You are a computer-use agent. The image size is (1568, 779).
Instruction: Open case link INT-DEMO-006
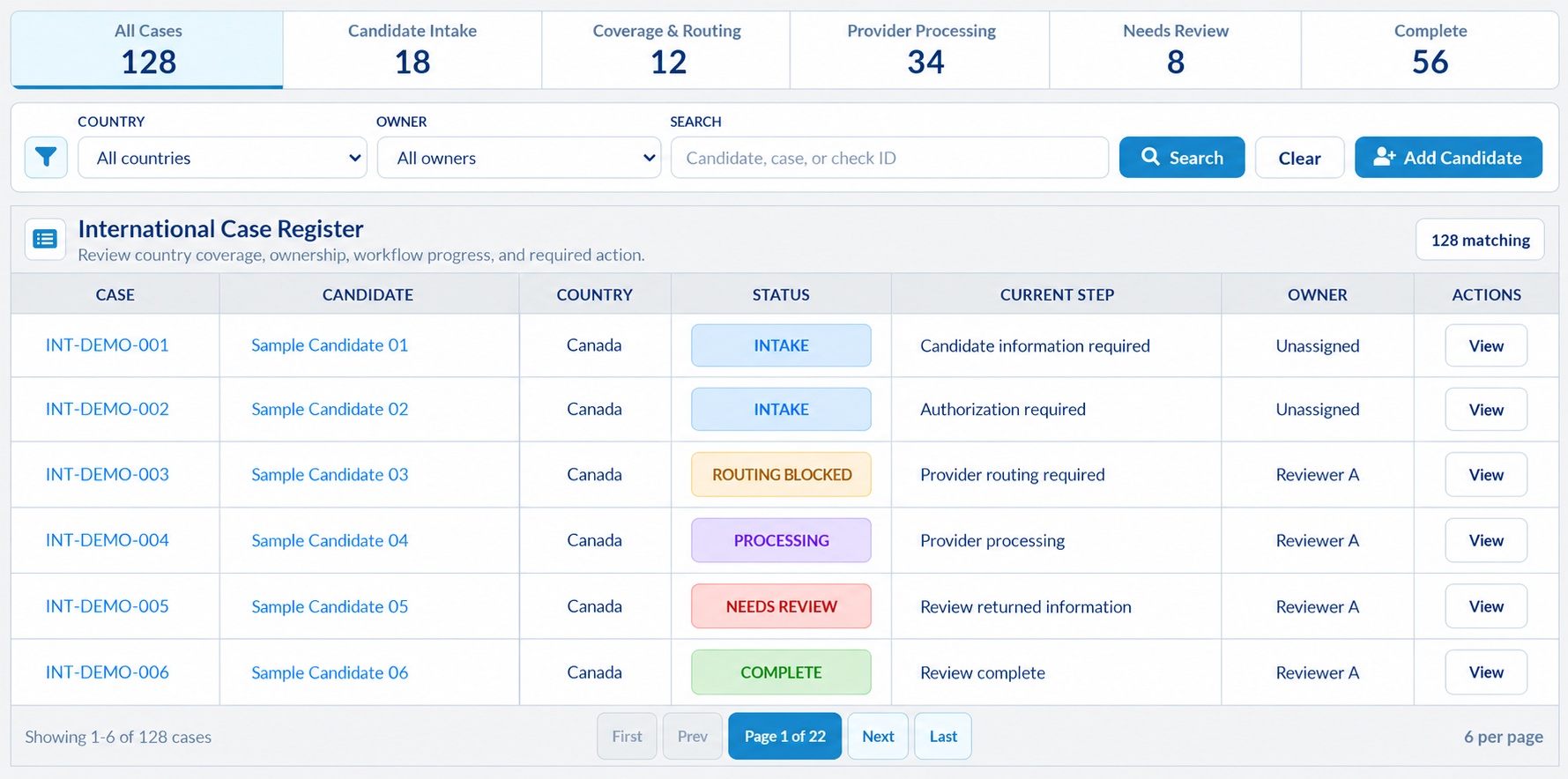tap(108, 672)
